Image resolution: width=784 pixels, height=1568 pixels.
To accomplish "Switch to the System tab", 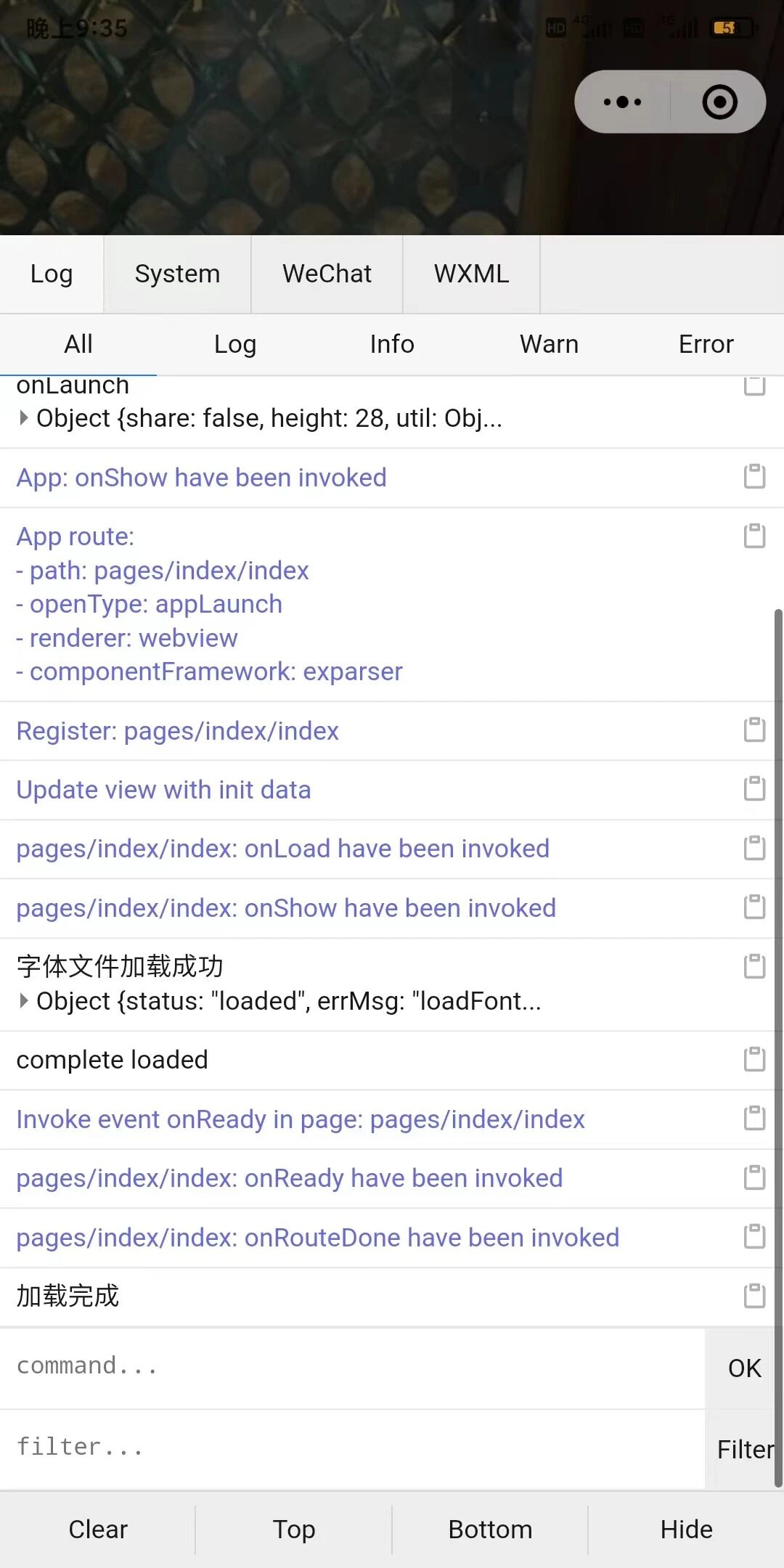I will tap(177, 274).
